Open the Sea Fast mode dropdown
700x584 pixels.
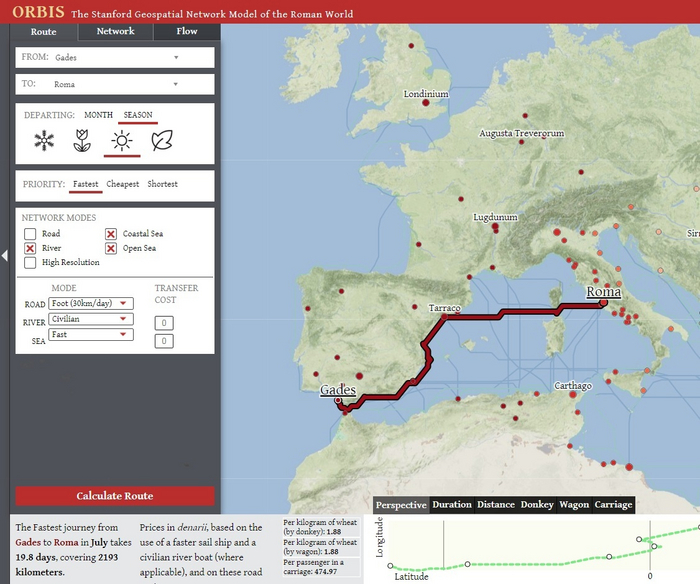click(x=91, y=334)
